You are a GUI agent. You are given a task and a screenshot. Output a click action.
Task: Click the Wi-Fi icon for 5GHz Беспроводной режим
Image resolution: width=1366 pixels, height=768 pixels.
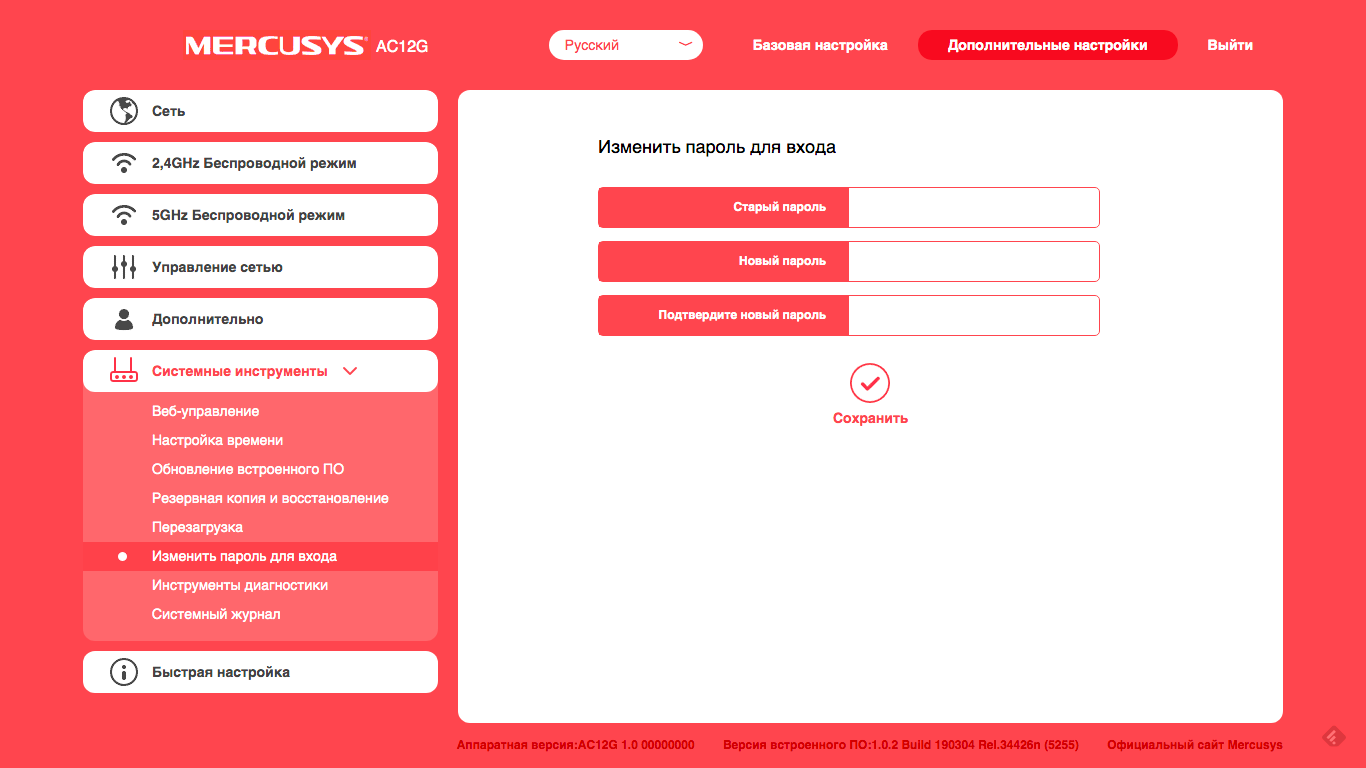123,215
